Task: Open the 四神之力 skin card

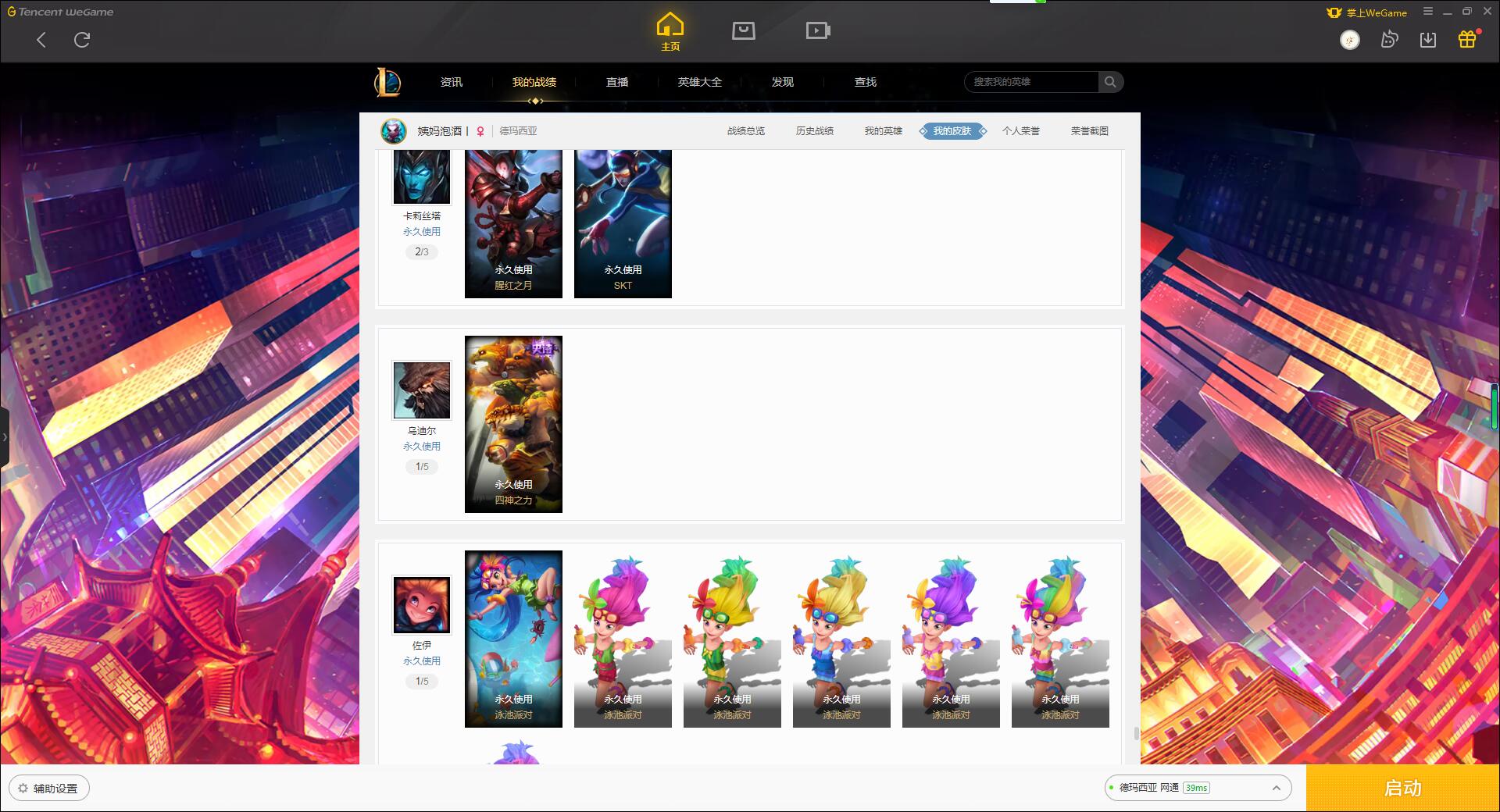Action: [x=513, y=425]
